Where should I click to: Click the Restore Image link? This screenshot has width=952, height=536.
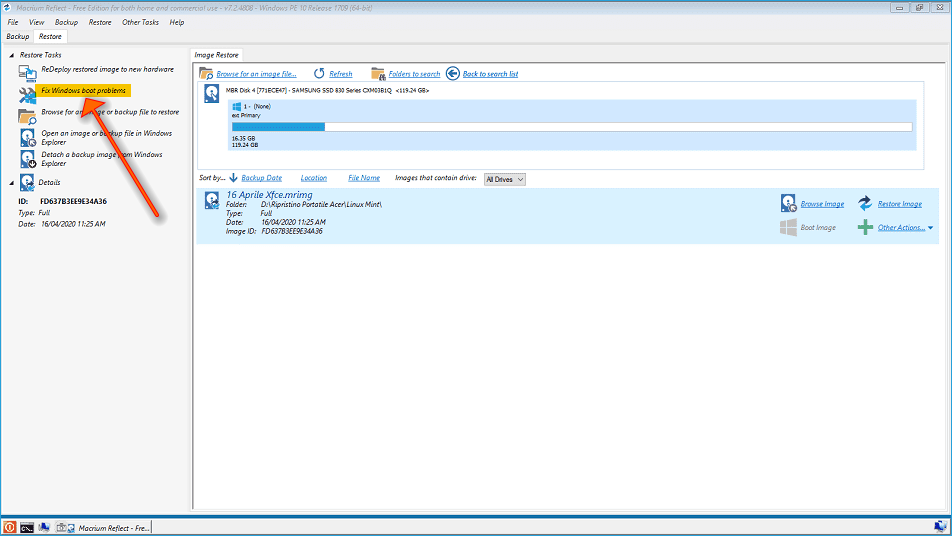[900, 204]
